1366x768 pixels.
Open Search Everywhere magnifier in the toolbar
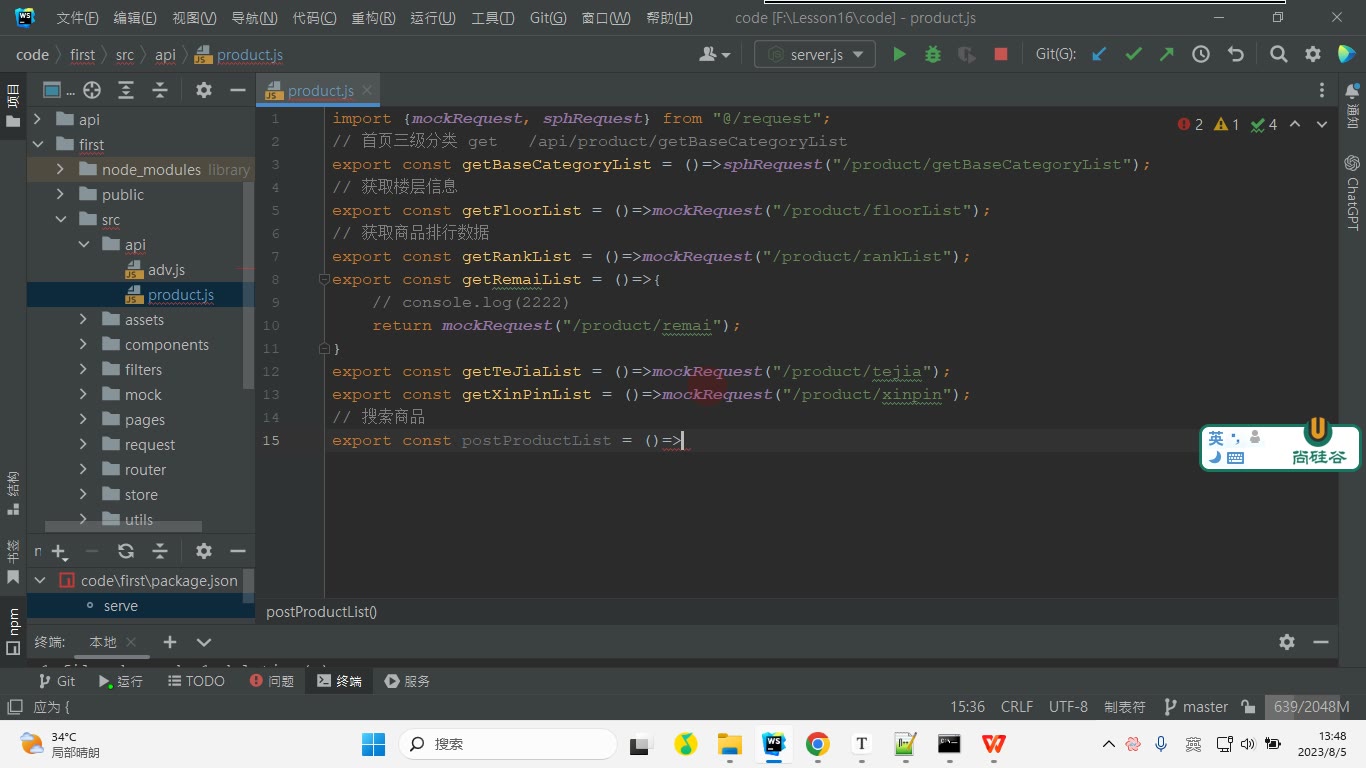(1279, 55)
